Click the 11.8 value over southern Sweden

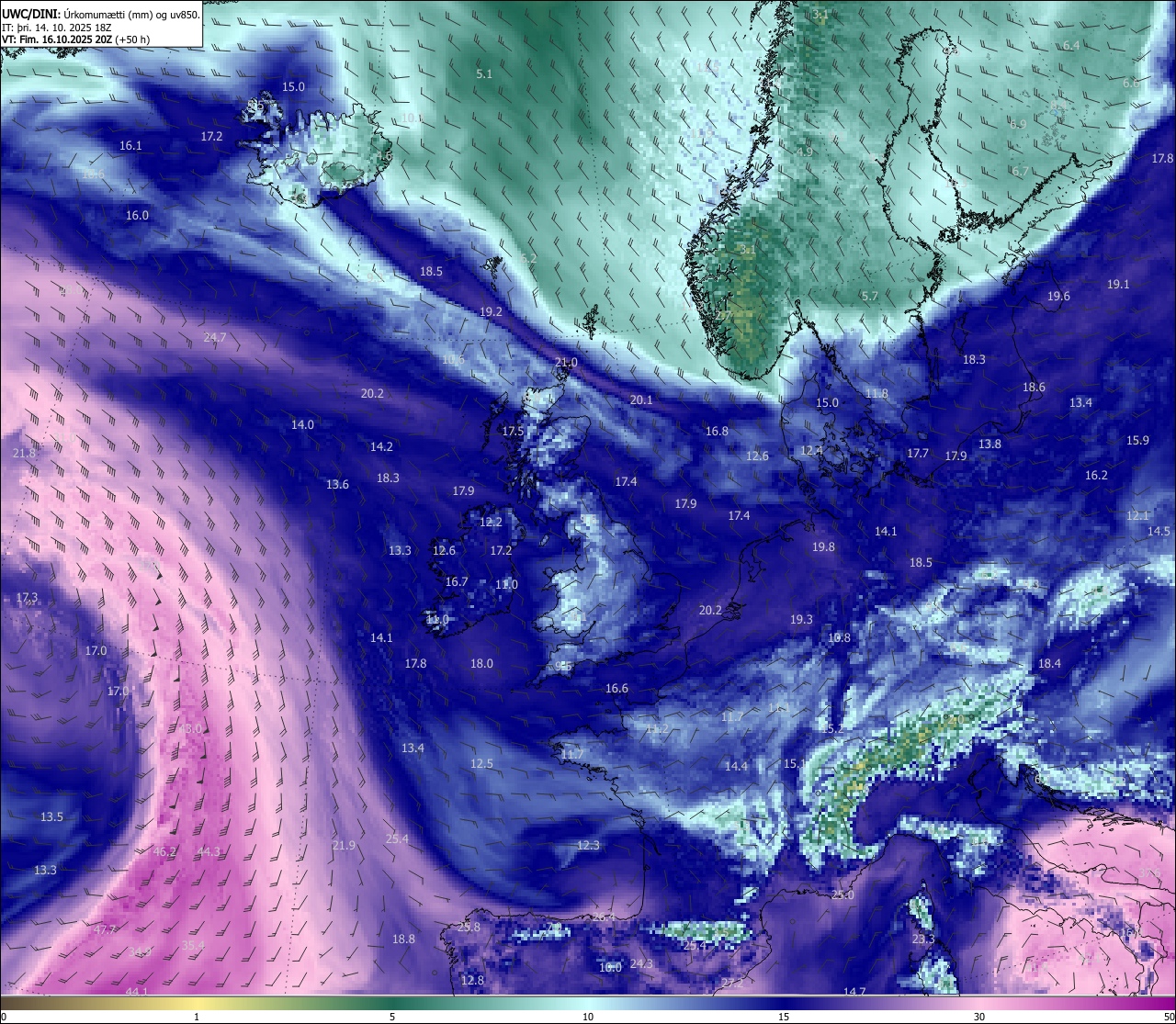[x=876, y=393]
